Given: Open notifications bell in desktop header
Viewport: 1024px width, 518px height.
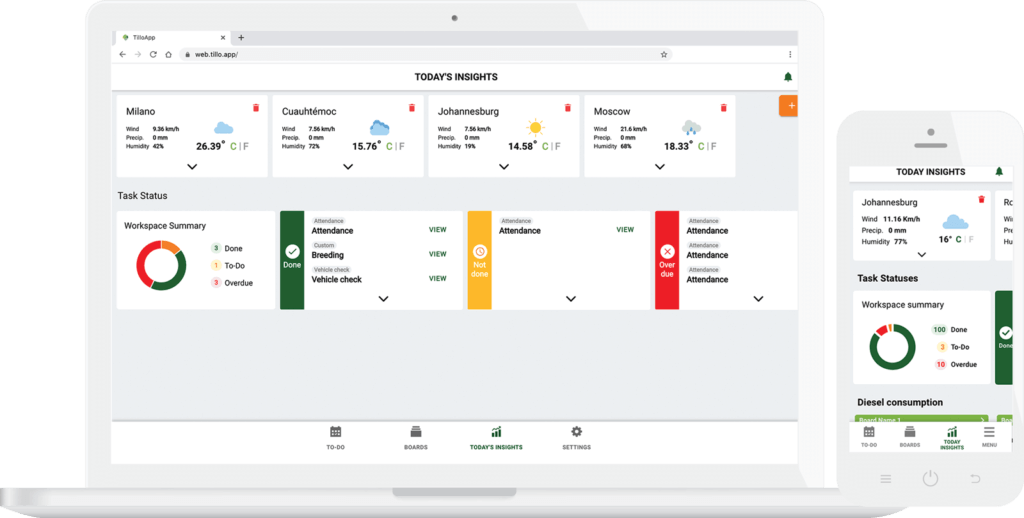Looking at the screenshot, I should [787, 77].
